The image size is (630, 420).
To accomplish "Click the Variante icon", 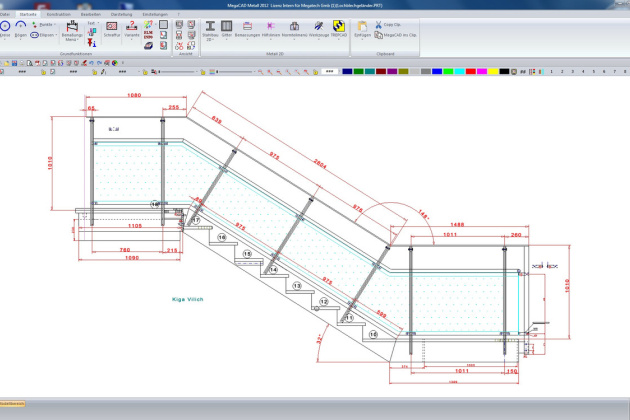I will pyautogui.click(x=131, y=28).
